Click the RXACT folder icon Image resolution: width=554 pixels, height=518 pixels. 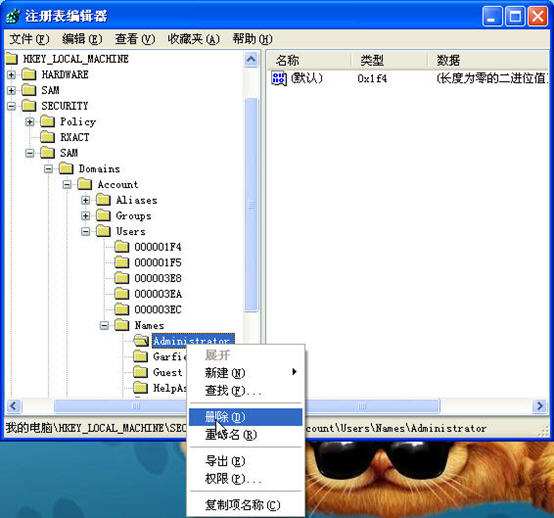pos(47,136)
